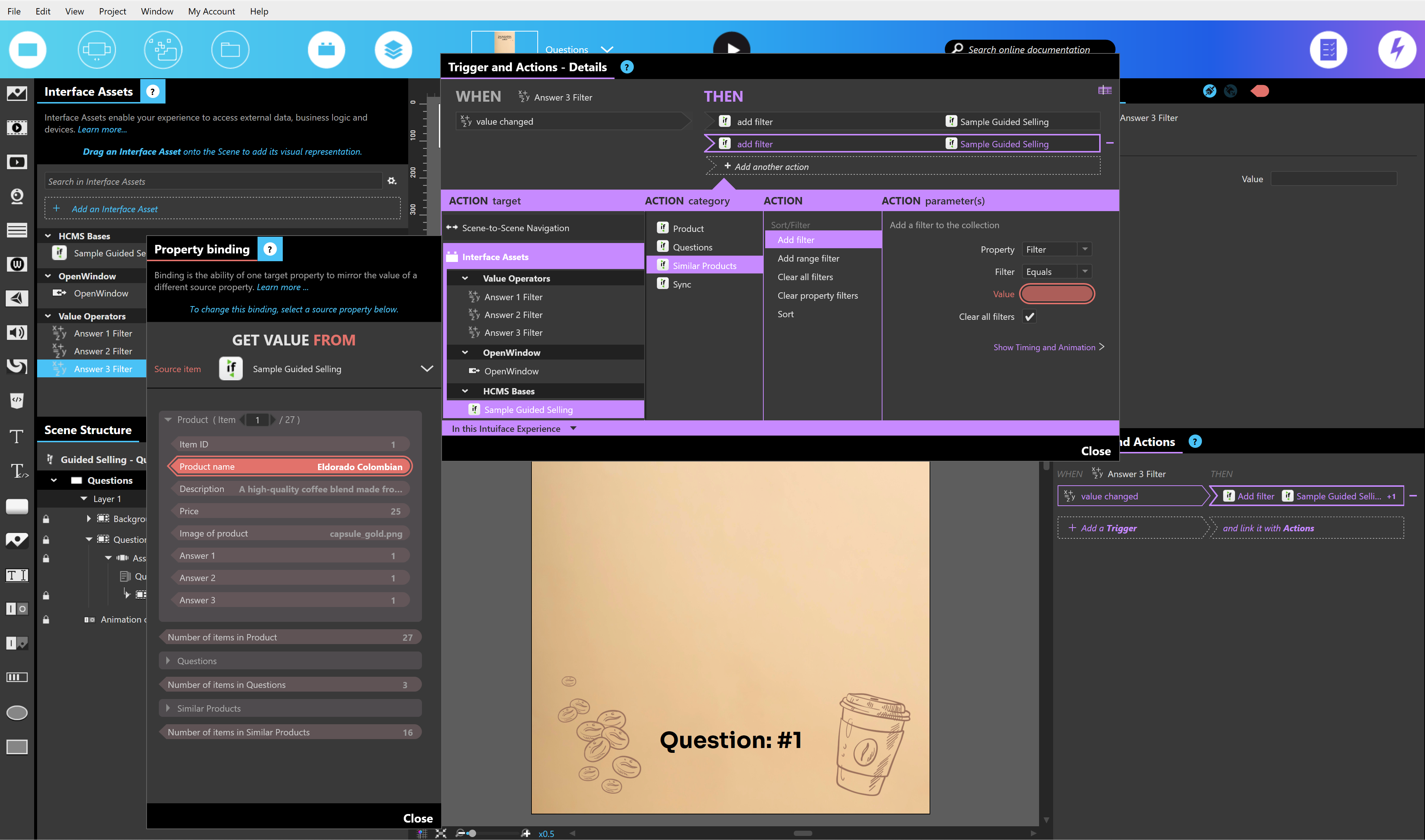Select the rectangle shape tool in left sidebar
The image size is (1425, 840).
coord(17,747)
